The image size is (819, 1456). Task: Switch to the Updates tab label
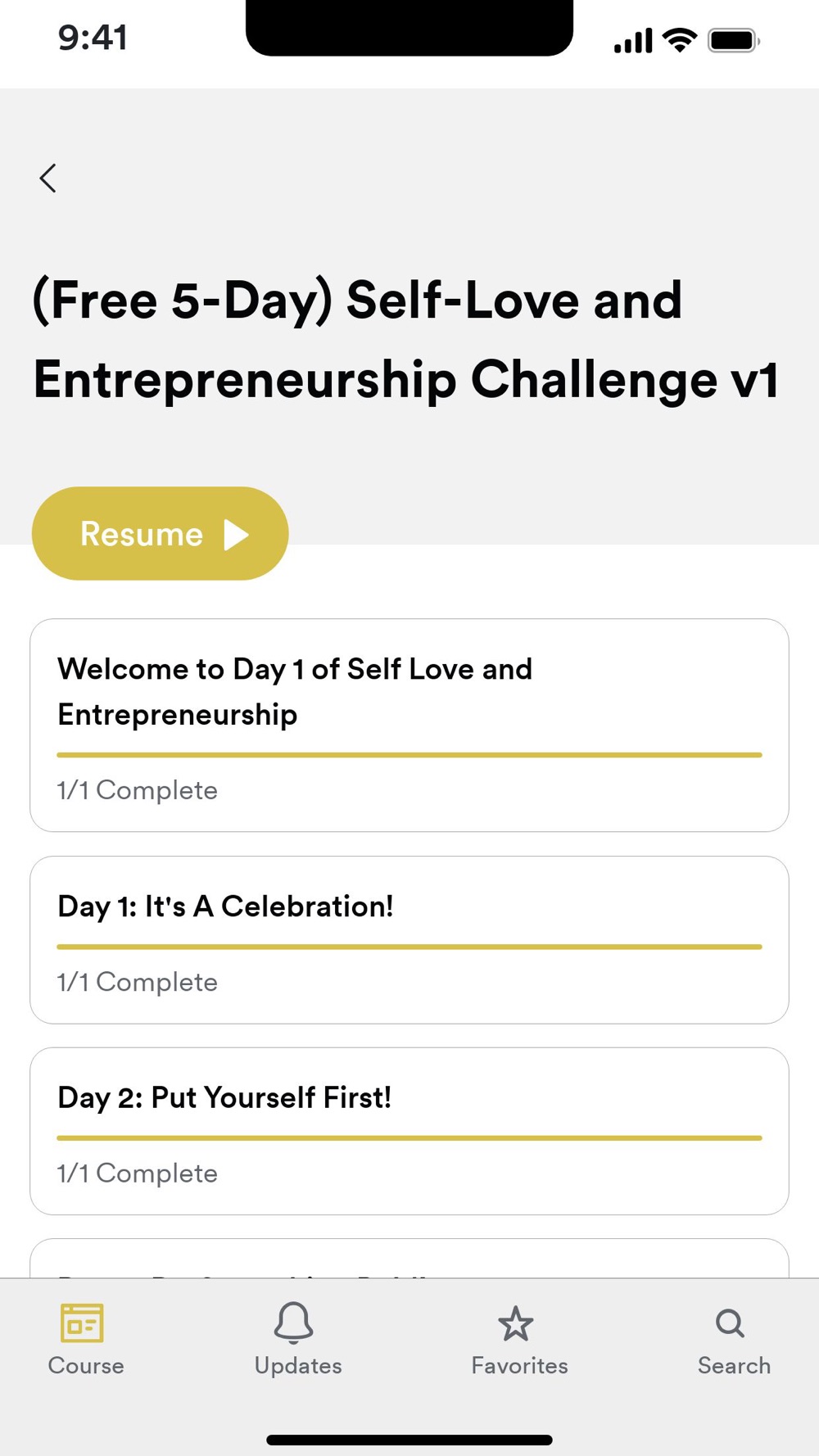pos(298,1365)
